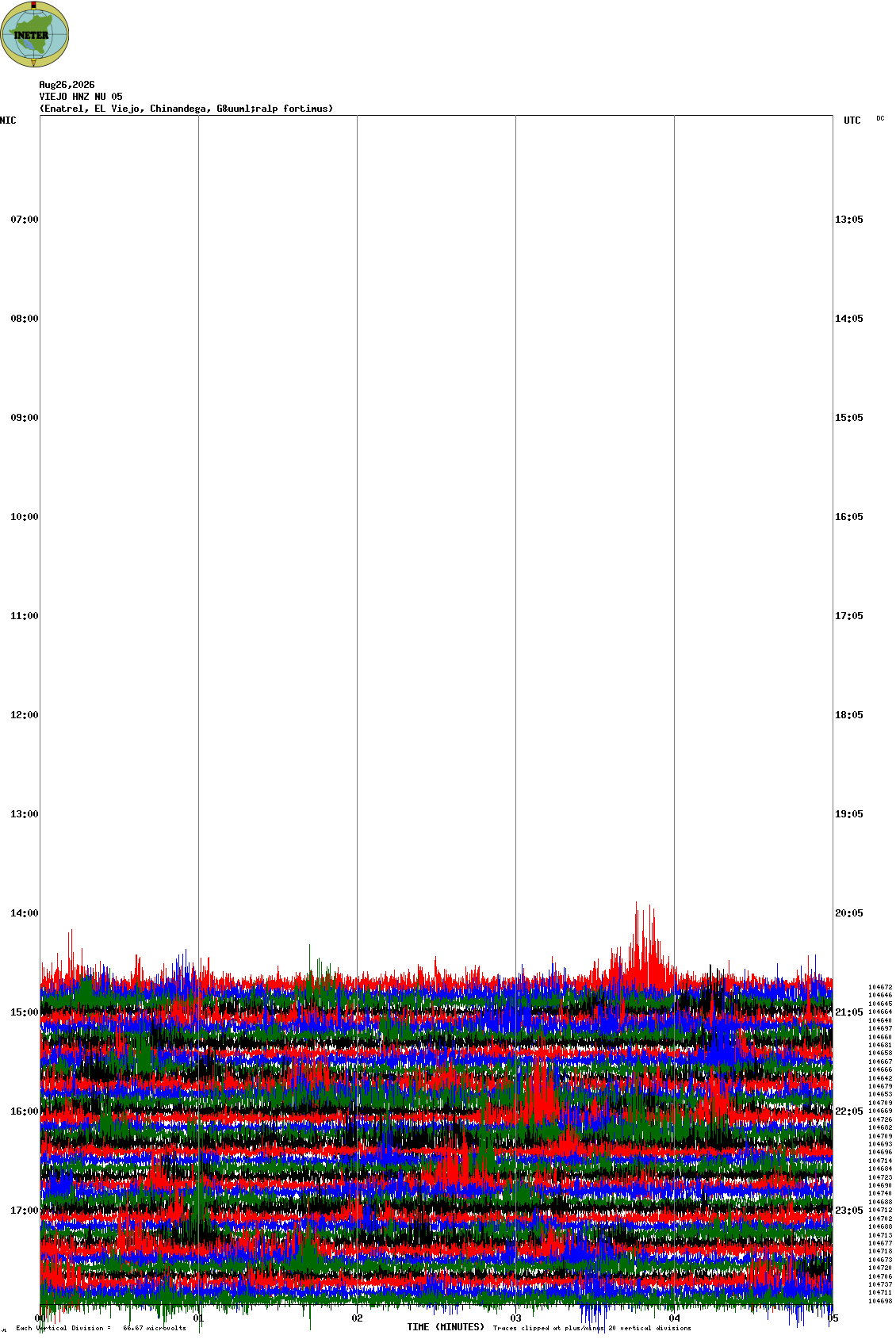The height and width of the screenshot is (1339, 896).
Task: Click the Traces clipped footer note
Action: [x=592, y=1328]
